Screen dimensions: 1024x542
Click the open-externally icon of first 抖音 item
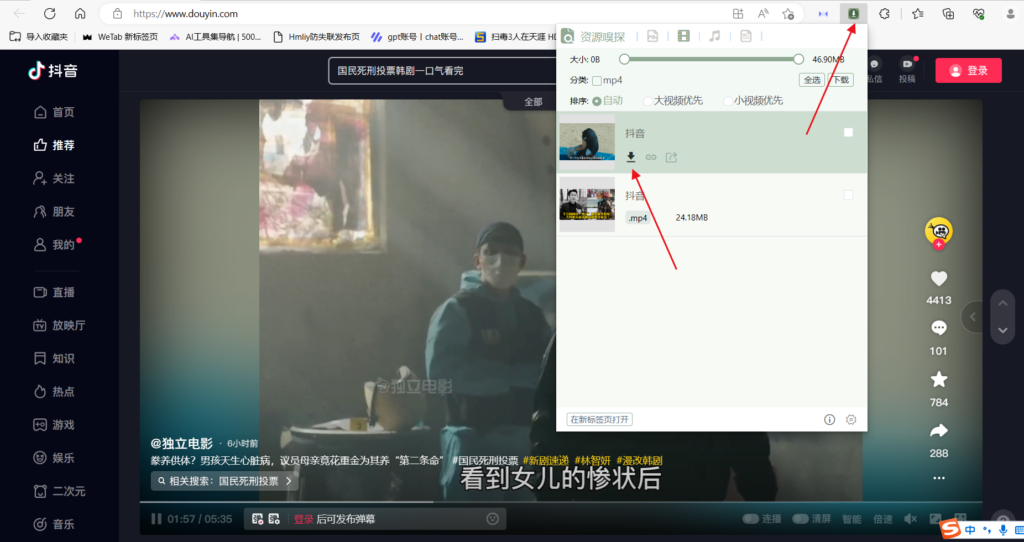point(671,157)
